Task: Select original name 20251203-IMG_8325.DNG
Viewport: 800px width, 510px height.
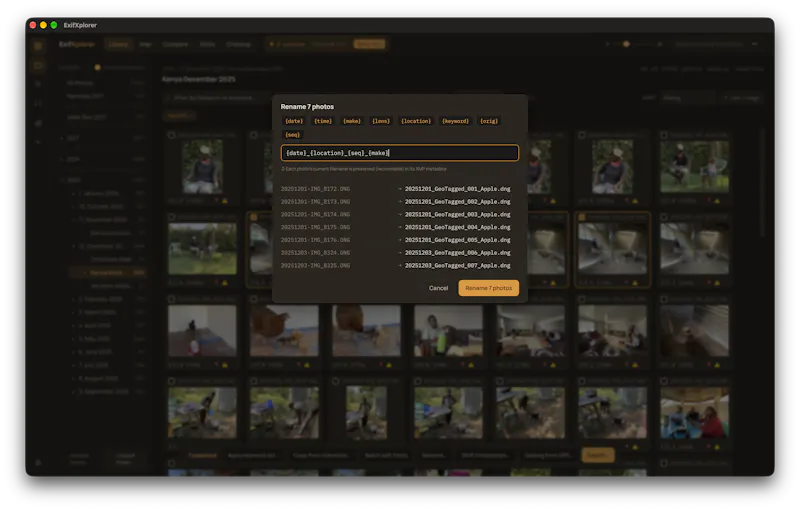Action: [315, 265]
